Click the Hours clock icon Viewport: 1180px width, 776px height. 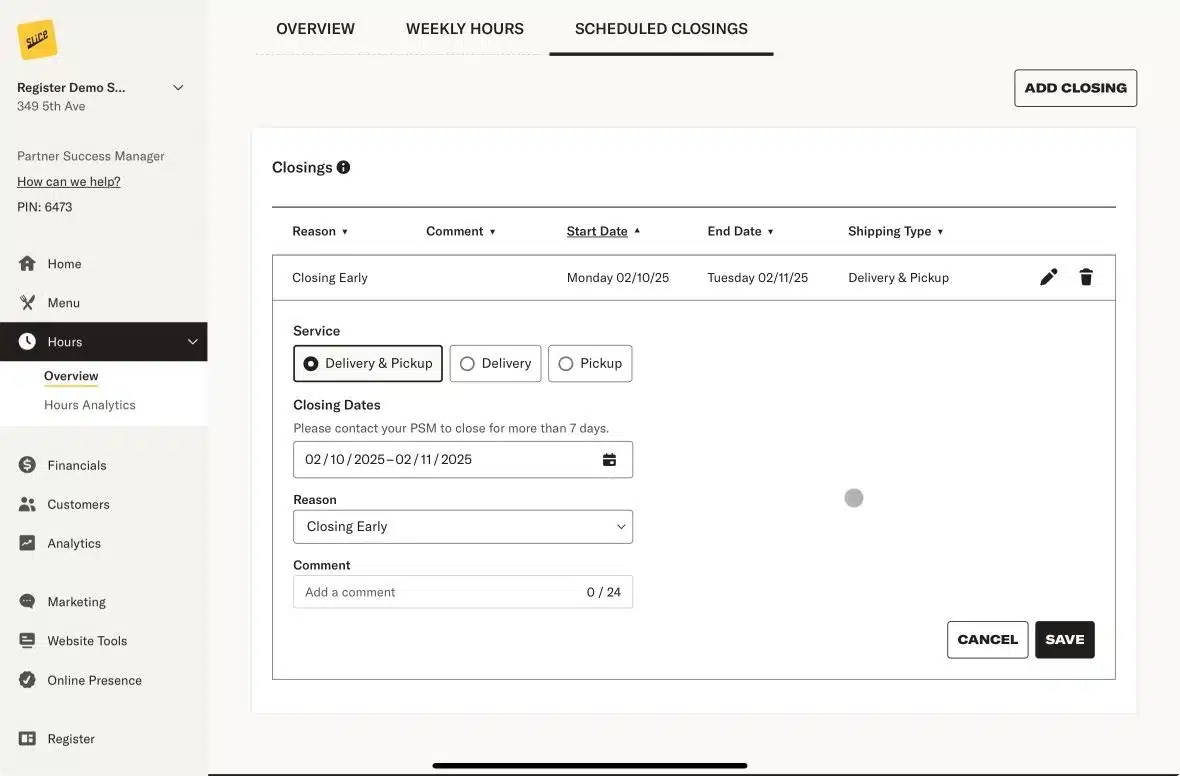click(27, 341)
